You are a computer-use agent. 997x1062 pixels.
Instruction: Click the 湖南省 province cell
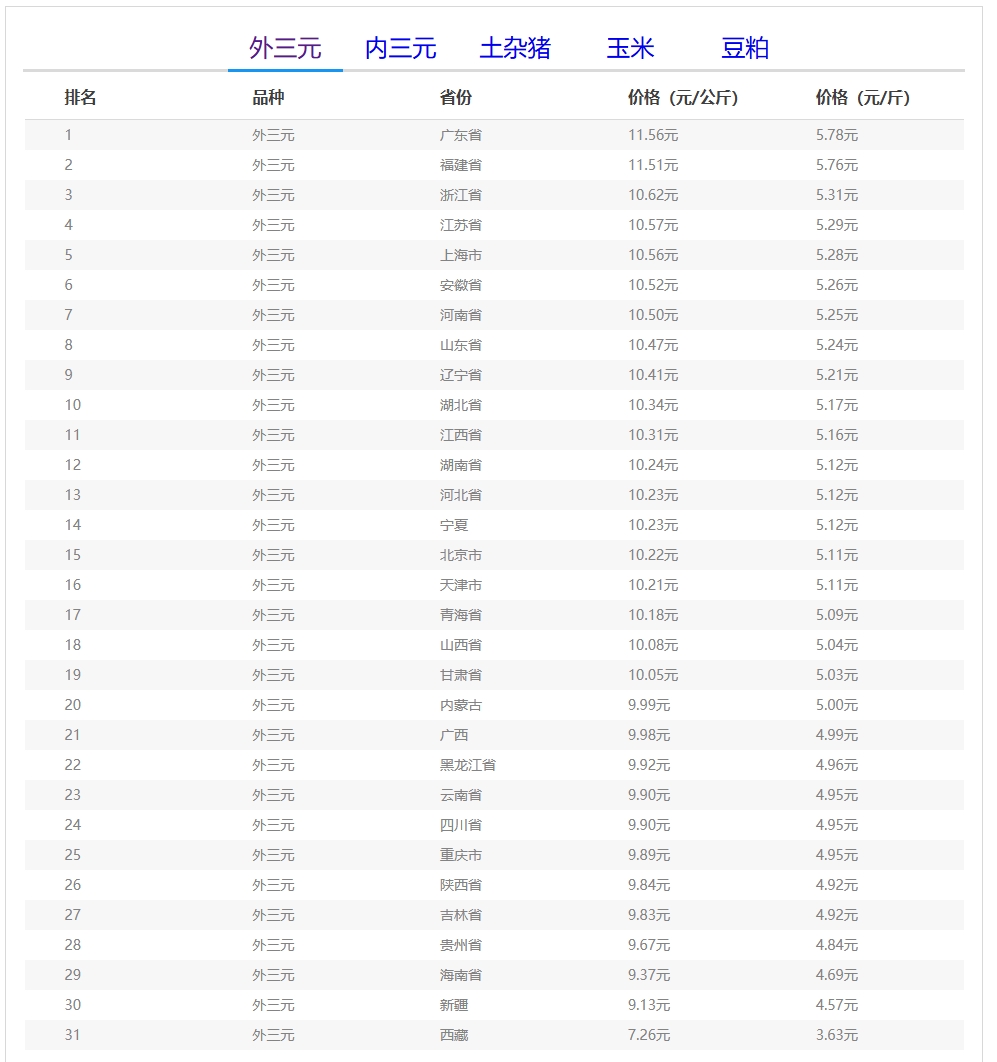(461, 465)
